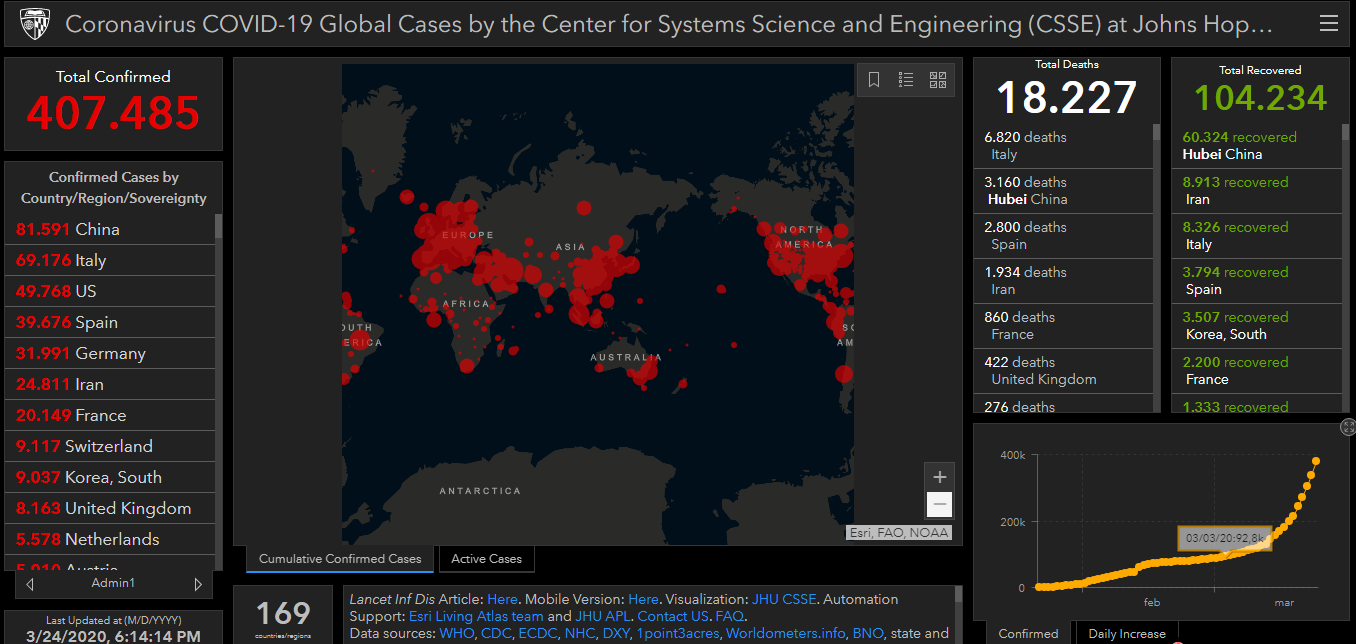Viewport: 1356px width, 644px height.
Task: Open the Lancet Inf Dis article Here link
Action: coord(502,599)
